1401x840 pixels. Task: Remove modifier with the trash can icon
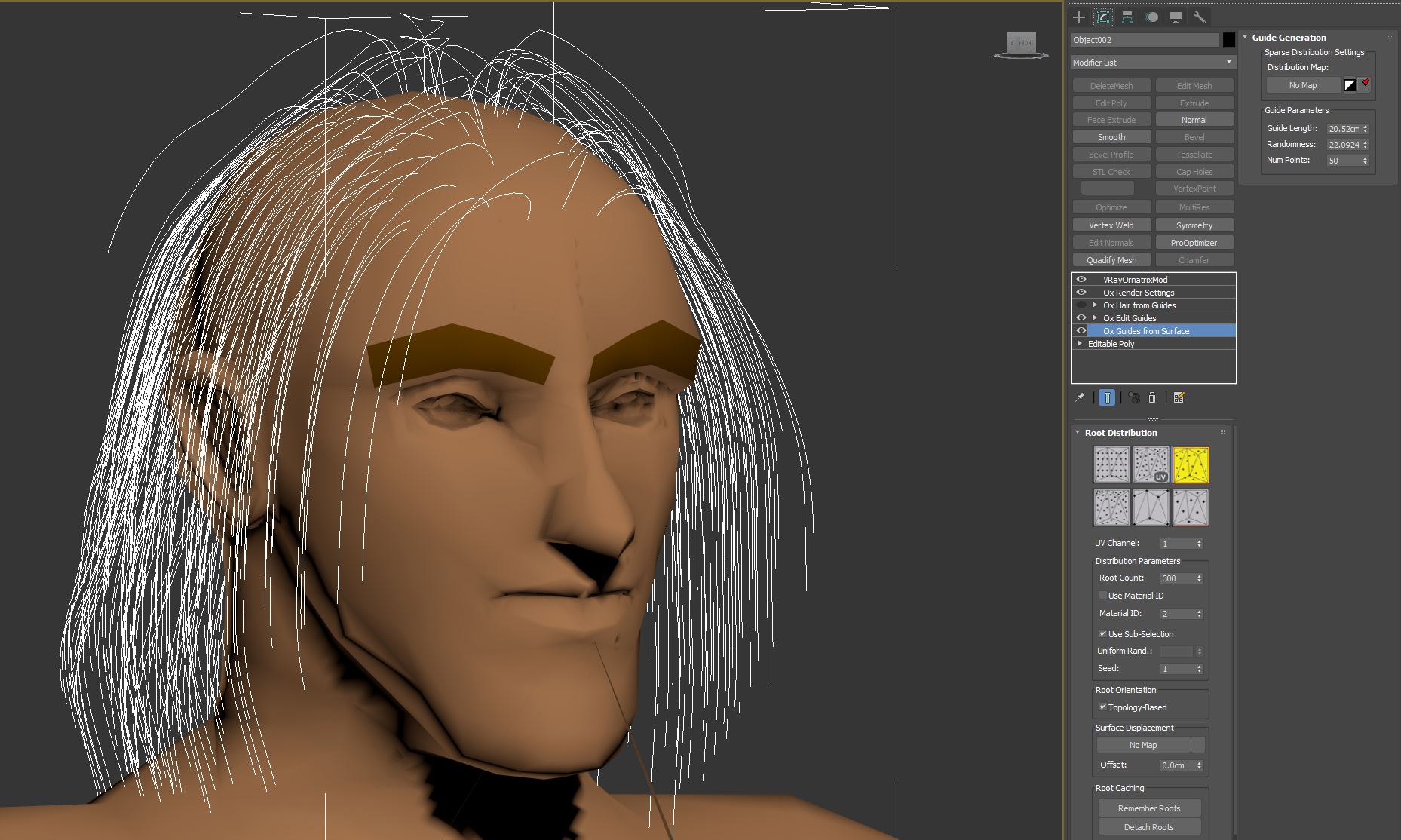(1152, 397)
